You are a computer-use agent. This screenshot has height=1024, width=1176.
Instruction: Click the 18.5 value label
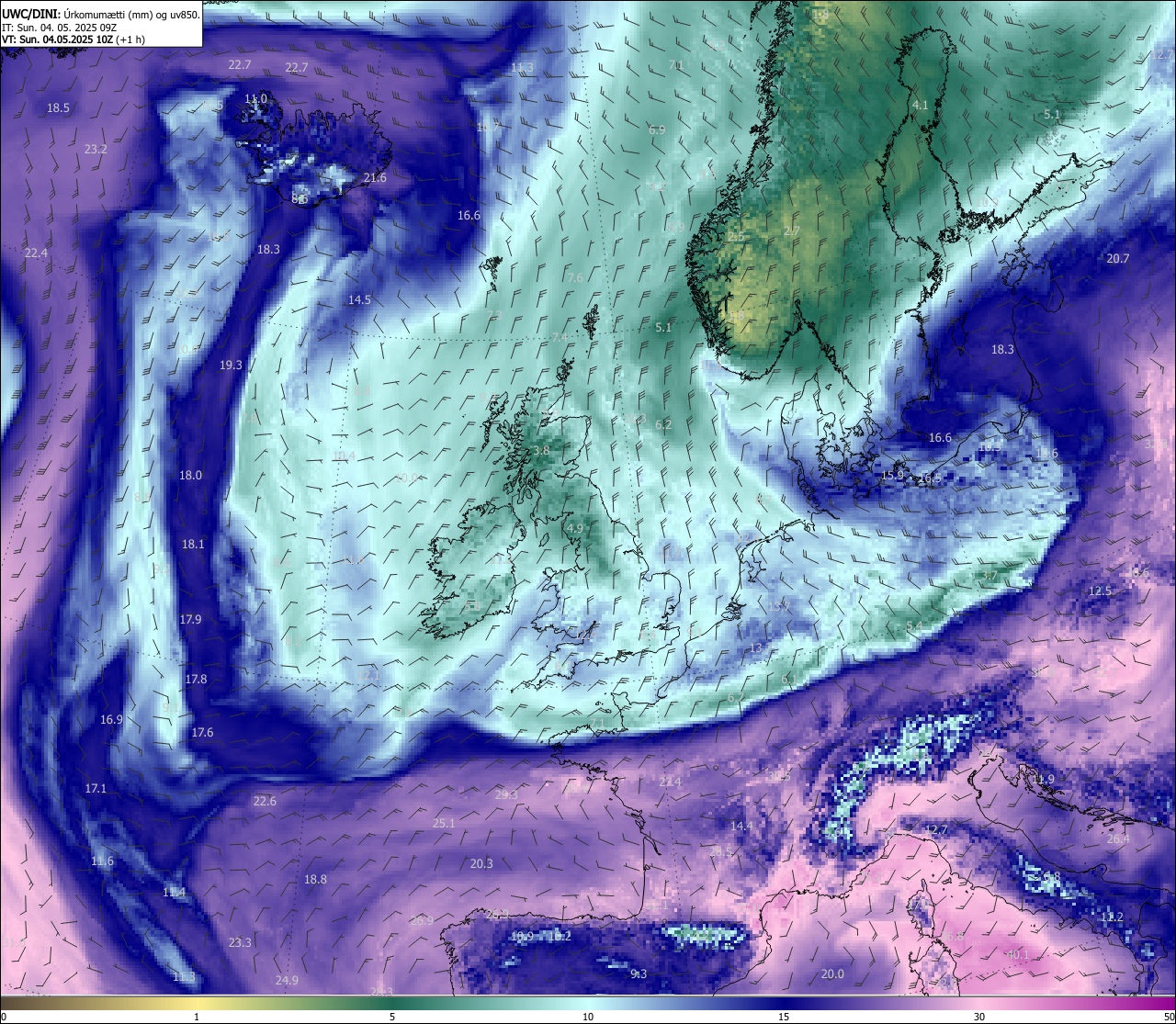pos(58,108)
